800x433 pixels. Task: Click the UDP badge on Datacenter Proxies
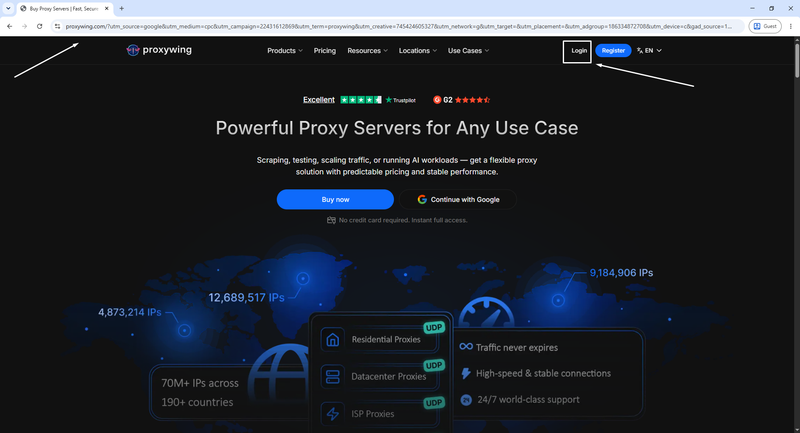[x=434, y=365]
